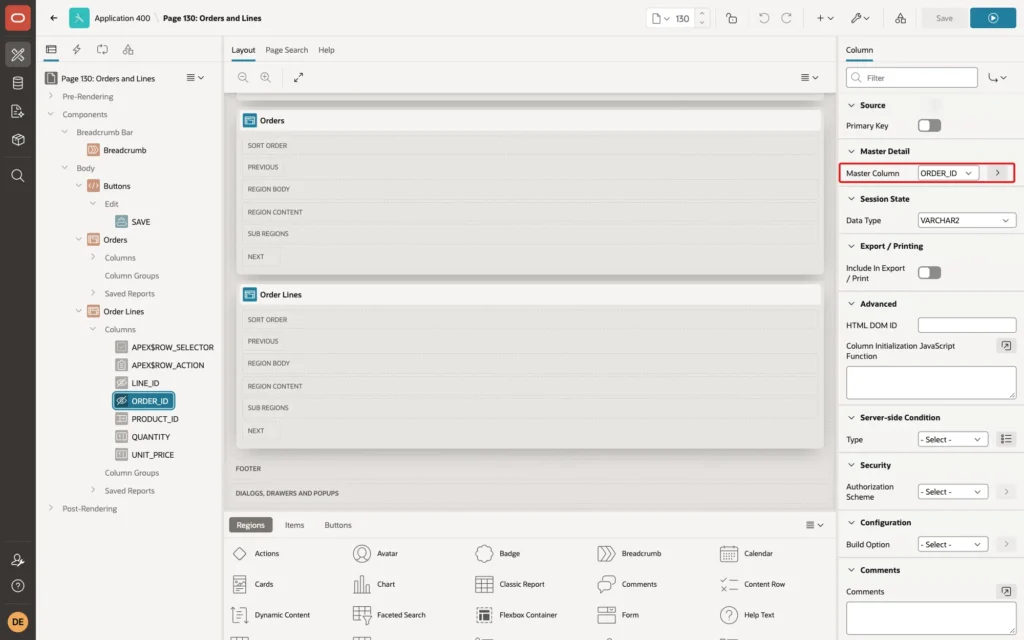Toggle the Primary Key switch

pyautogui.click(x=929, y=125)
